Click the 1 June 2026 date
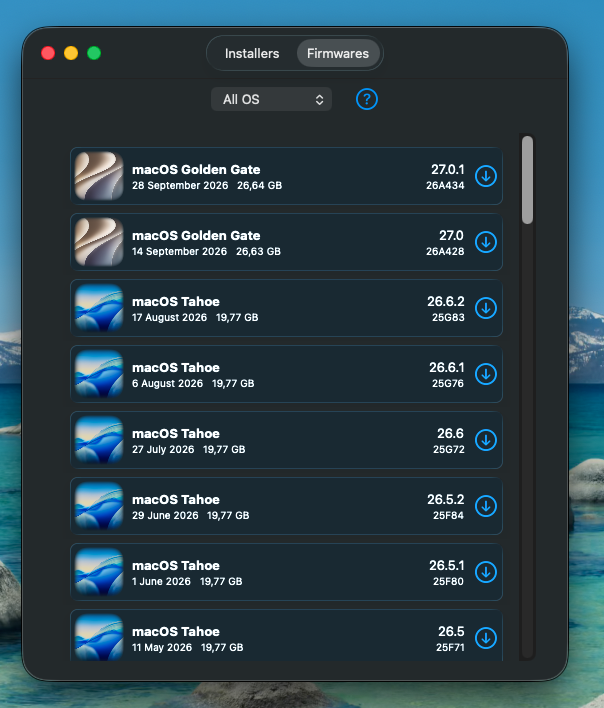 [161, 581]
